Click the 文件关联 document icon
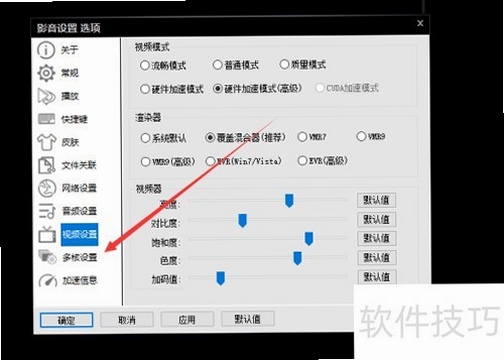Screen dimensions: 504x360 click(46, 165)
